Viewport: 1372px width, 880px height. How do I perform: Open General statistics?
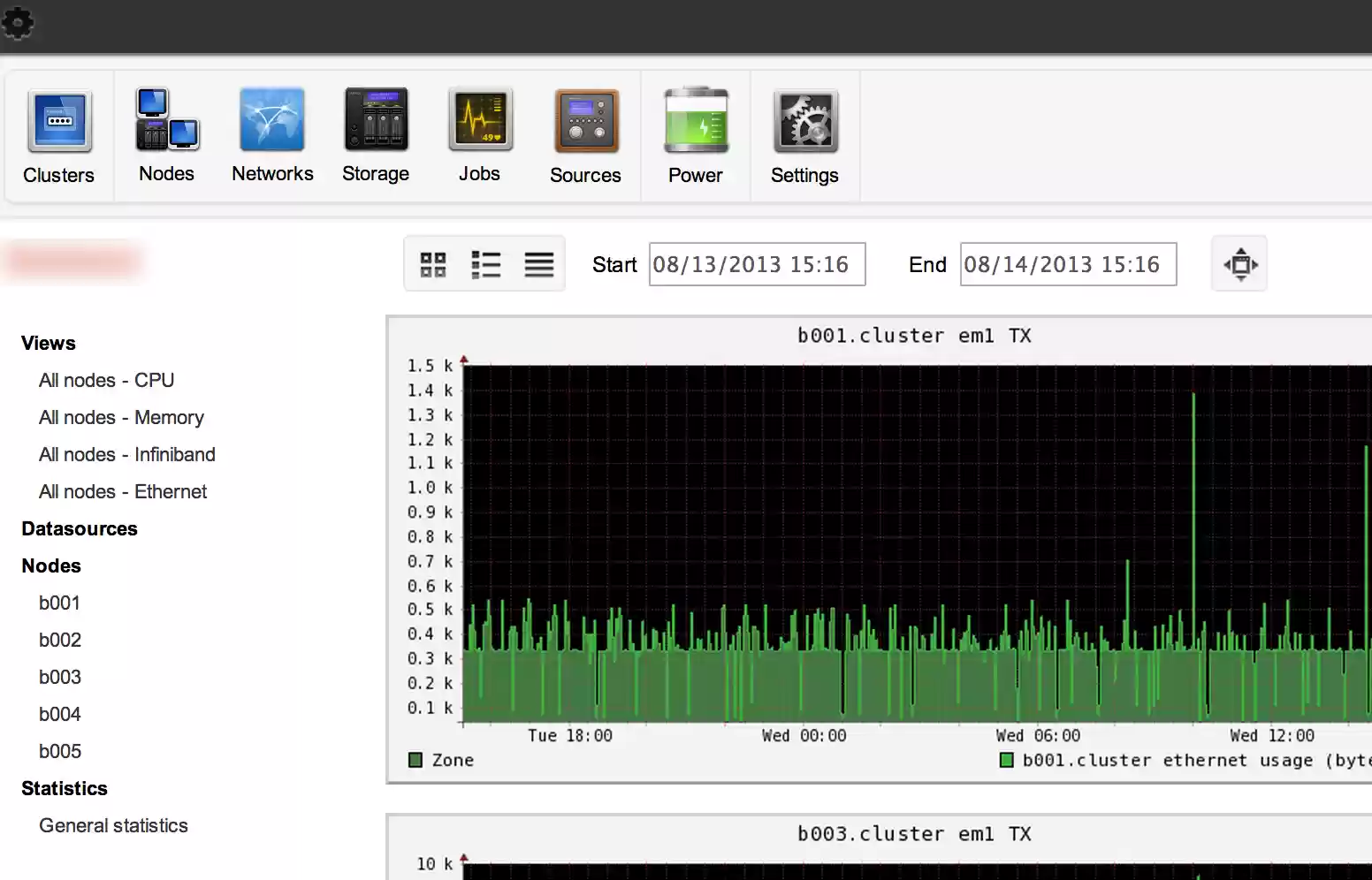tap(113, 825)
